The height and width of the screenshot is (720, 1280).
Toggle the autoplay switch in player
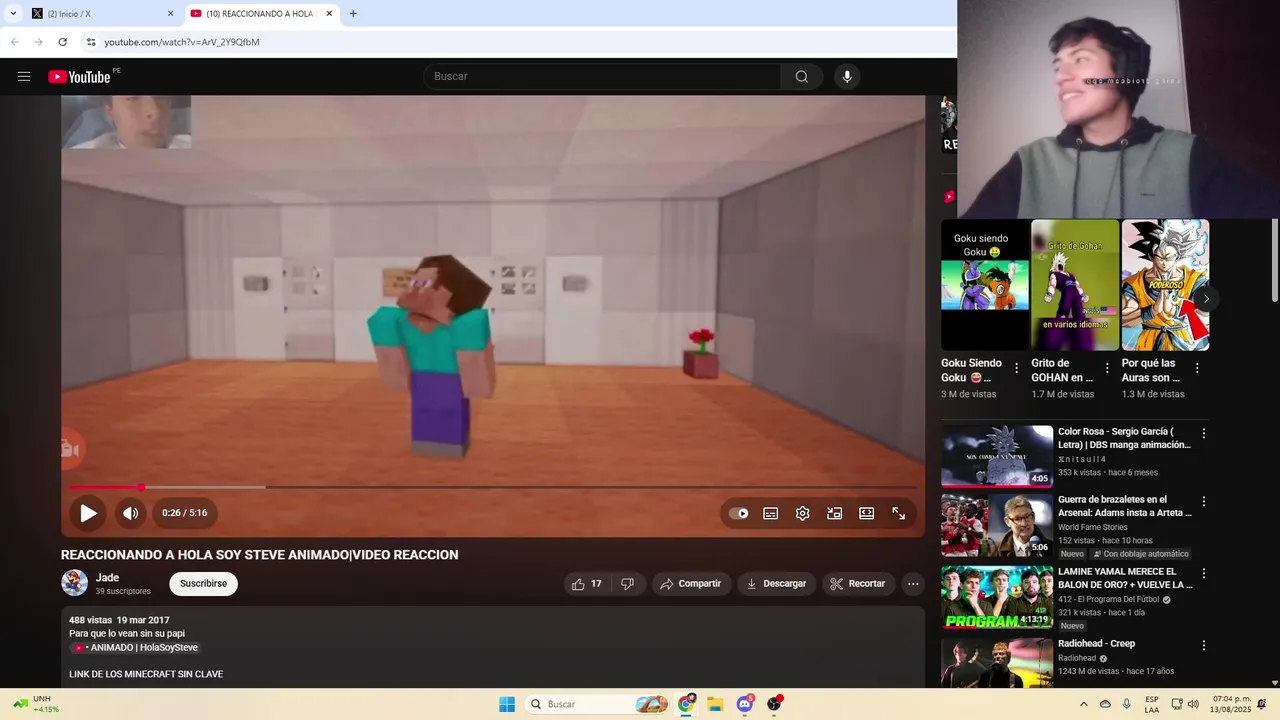point(739,513)
